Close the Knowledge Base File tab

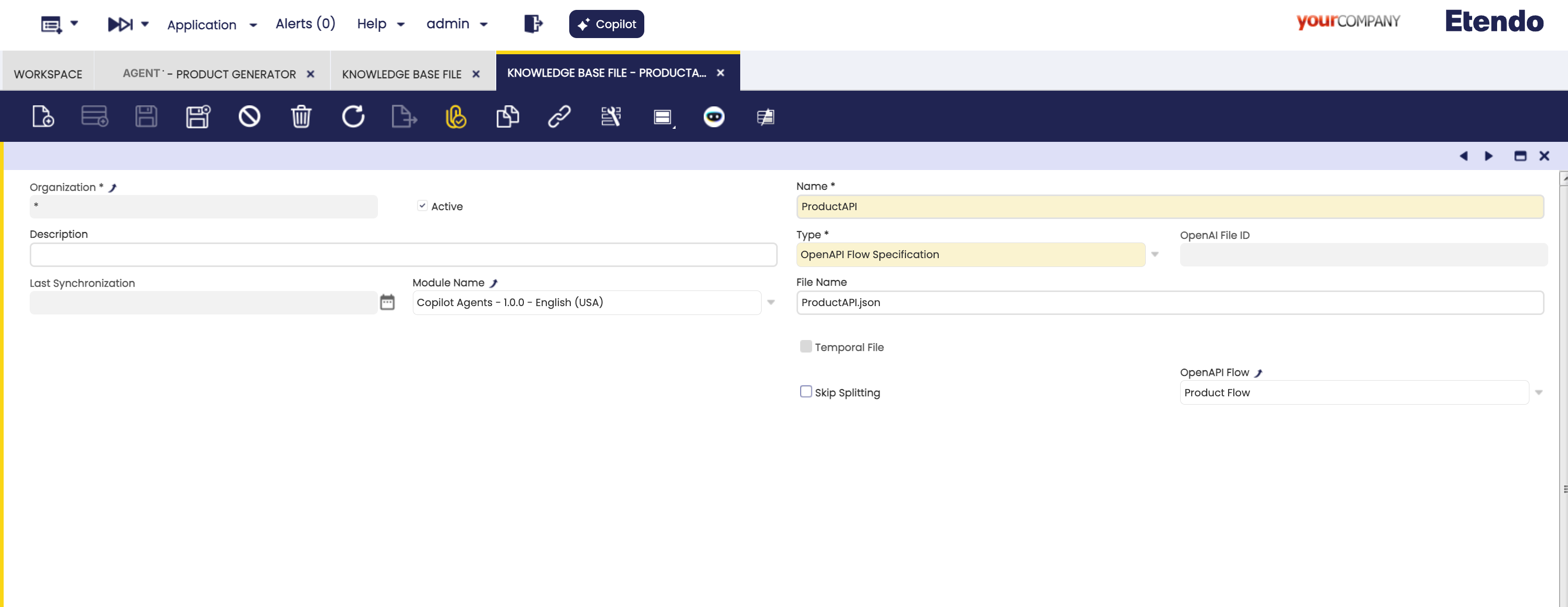(x=476, y=74)
